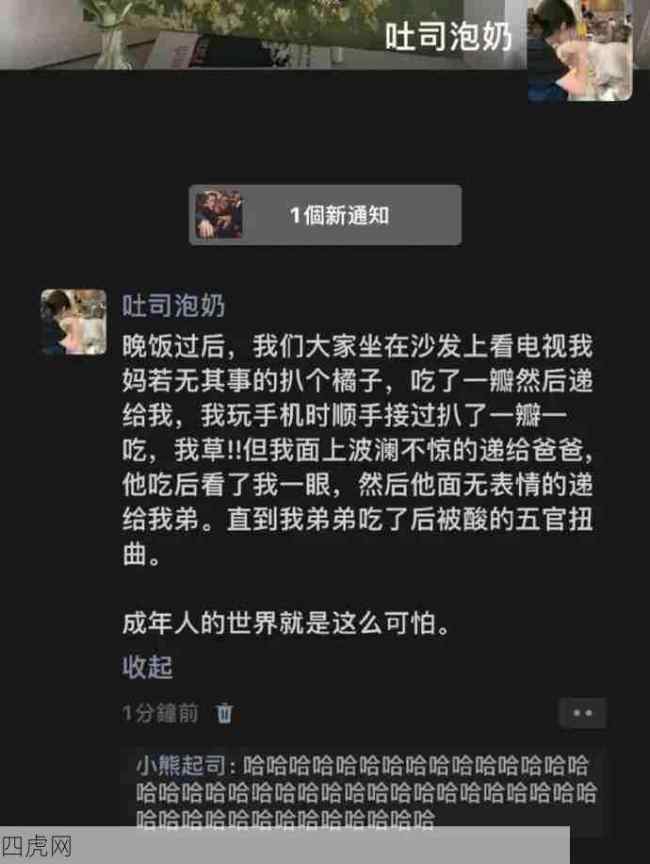Tap the 哈哈哈 comment text to reply
Screen dimensions: 650x864
(366, 793)
